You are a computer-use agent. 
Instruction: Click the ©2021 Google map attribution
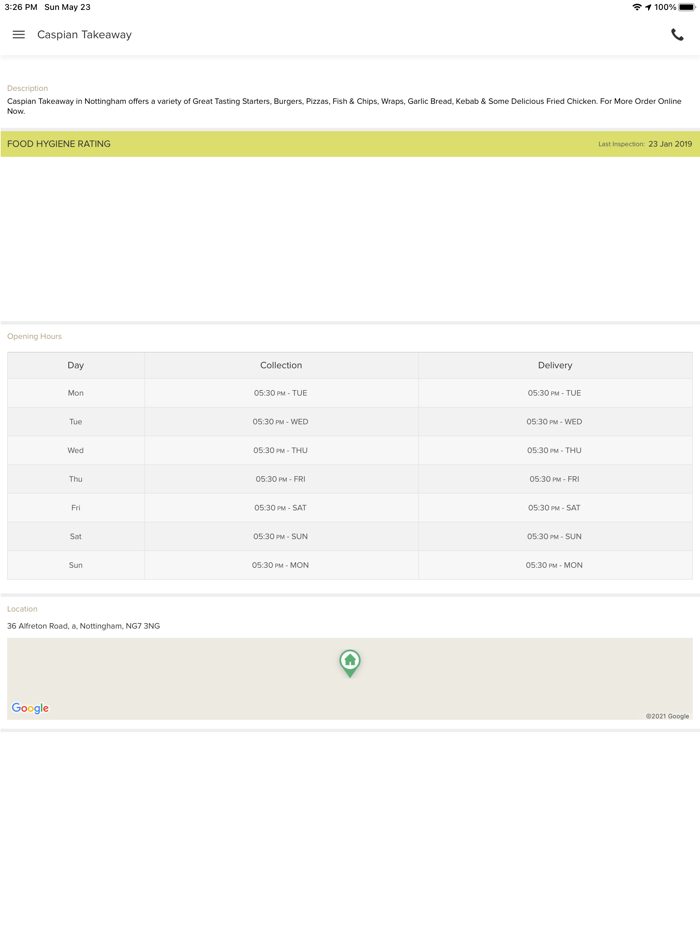point(667,716)
